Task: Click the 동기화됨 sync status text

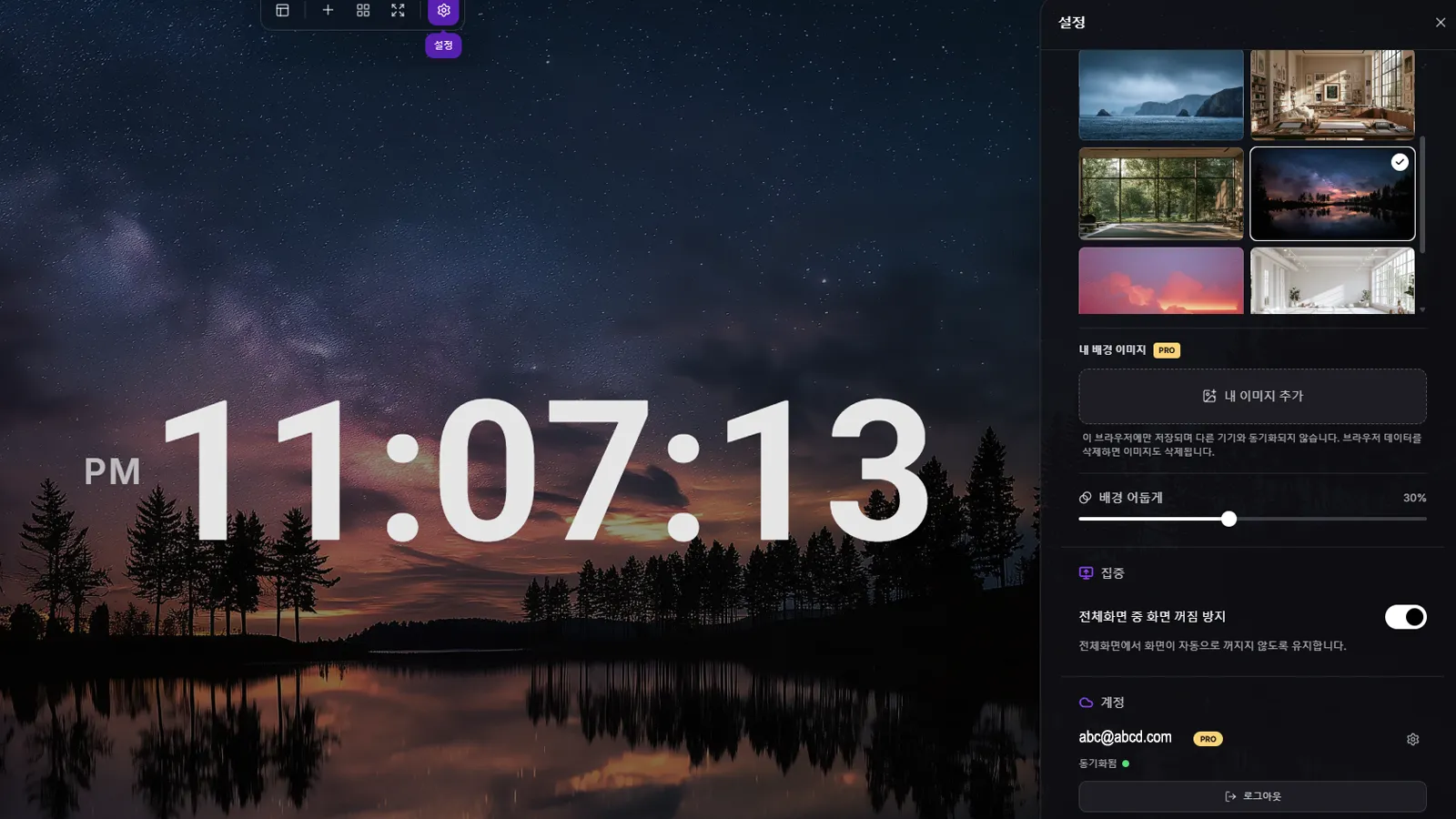Action: pos(1097,763)
